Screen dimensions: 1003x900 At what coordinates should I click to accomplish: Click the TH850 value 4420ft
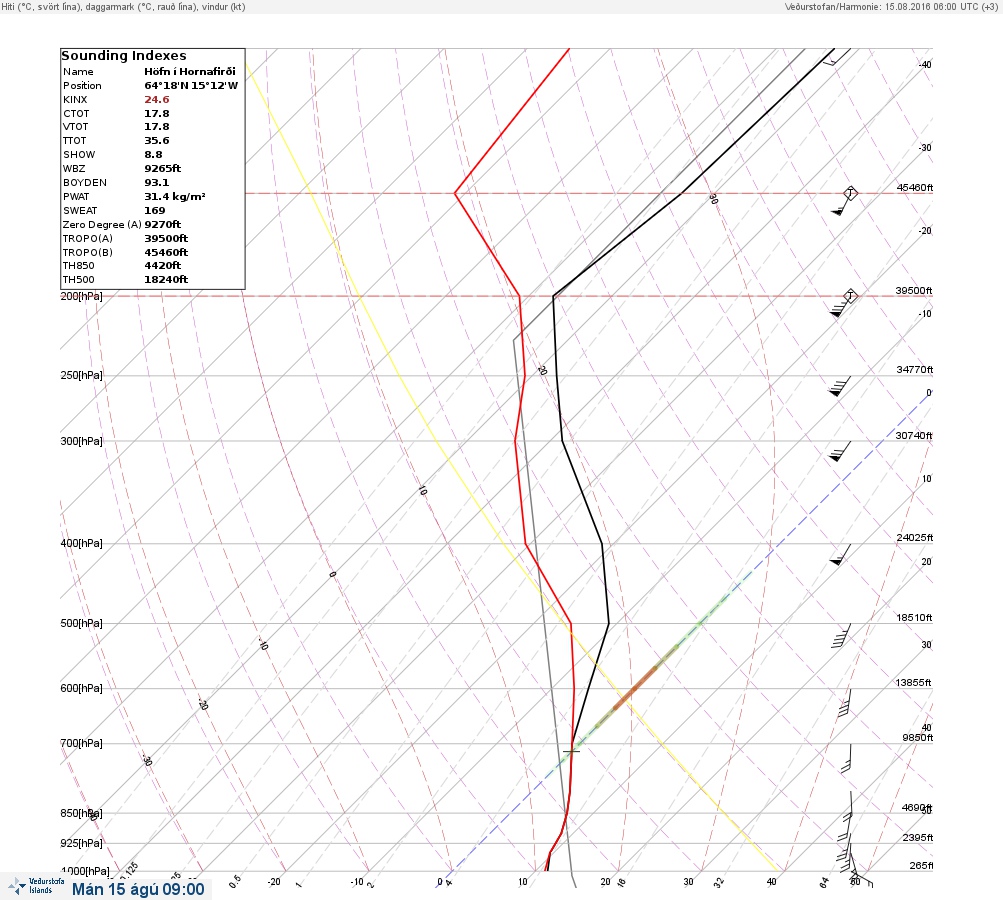pyautogui.click(x=162, y=265)
